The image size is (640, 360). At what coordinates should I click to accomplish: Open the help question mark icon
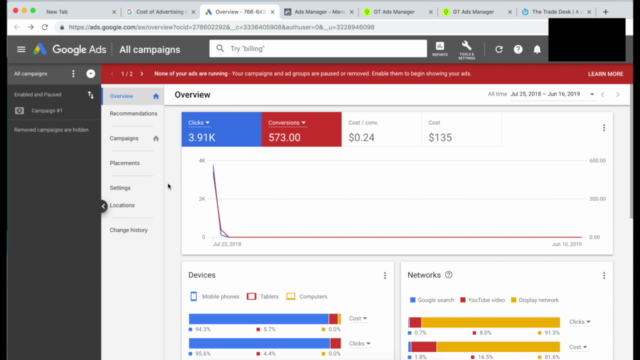pyautogui.click(x=518, y=49)
